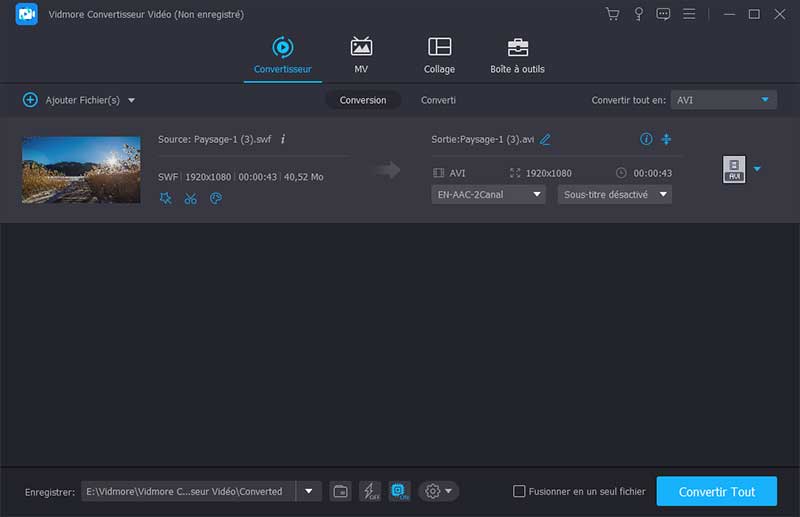Toggle the lightning acceleration OFF button
800x517 pixels.
click(370, 491)
